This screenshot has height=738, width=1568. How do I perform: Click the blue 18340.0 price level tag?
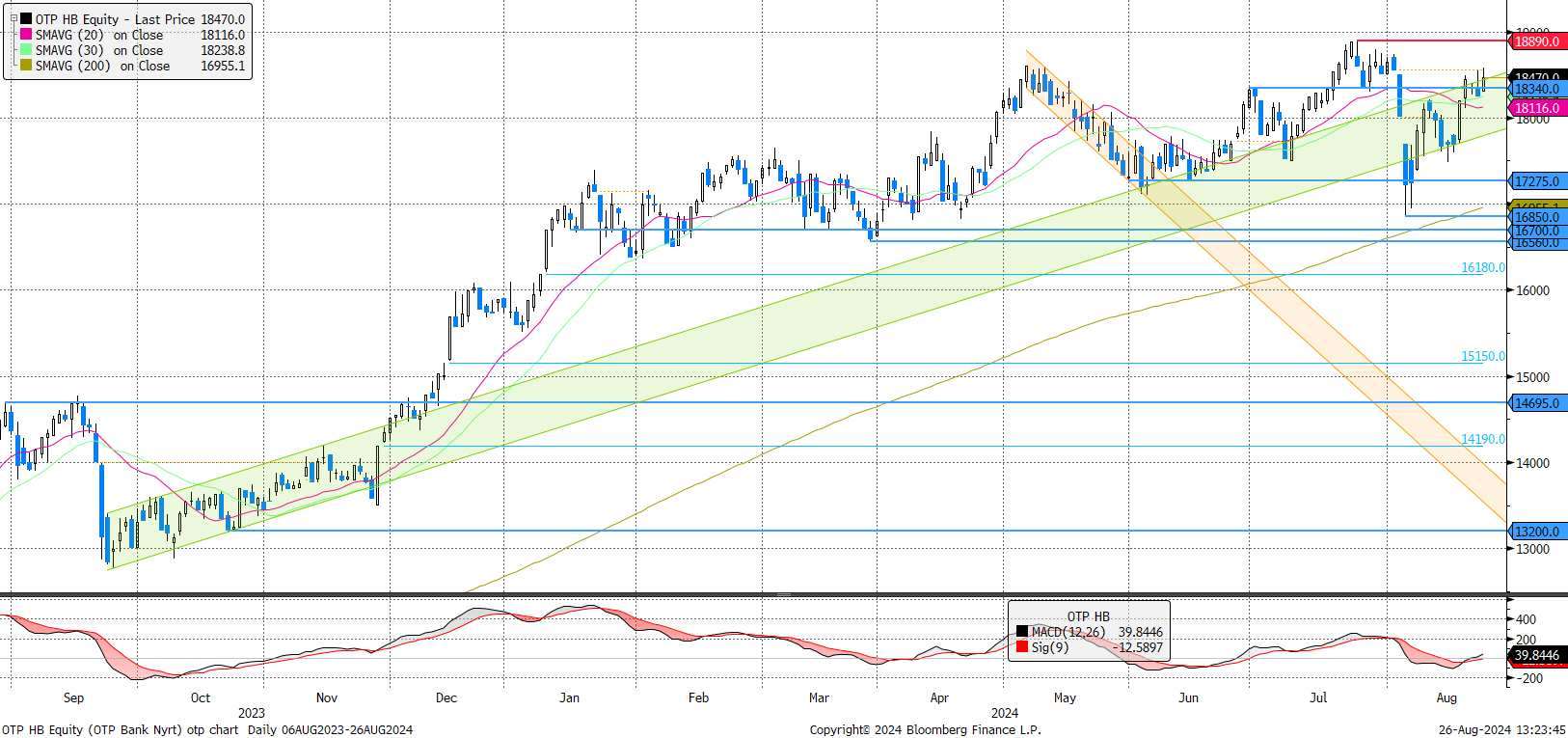[1537, 89]
